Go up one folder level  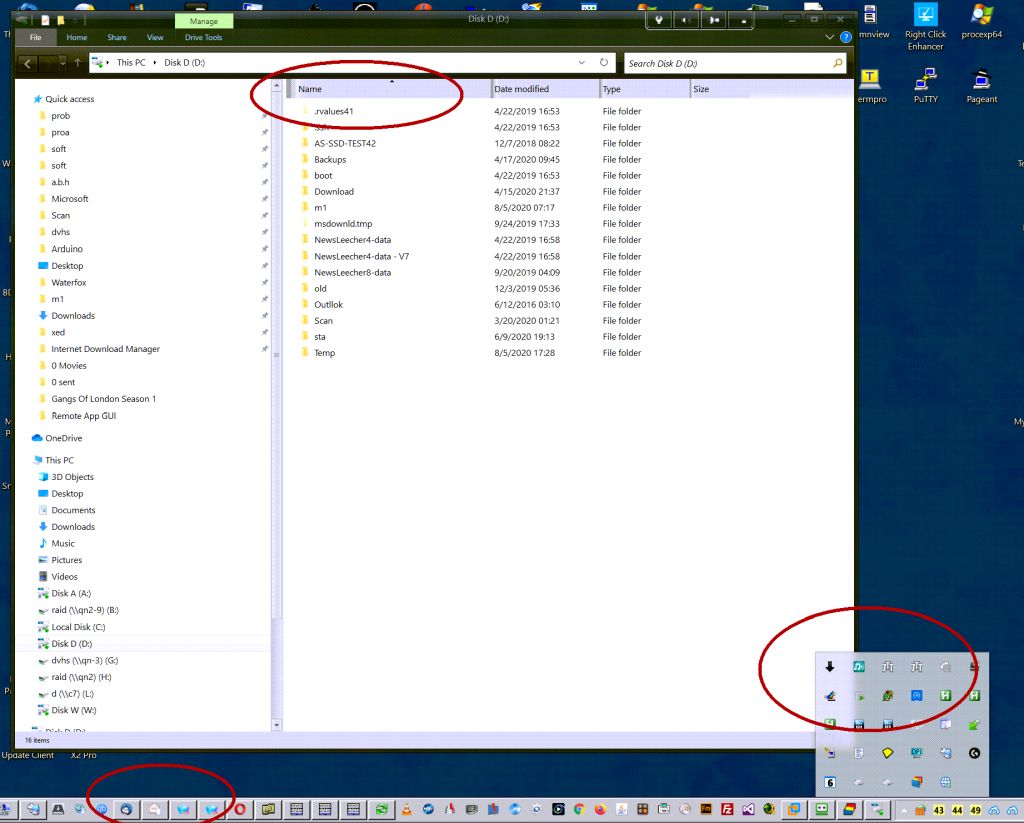[78, 63]
